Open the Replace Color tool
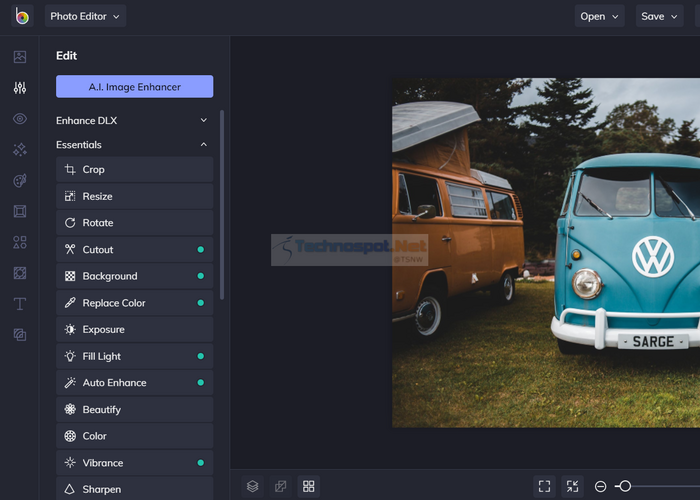Image resolution: width=700 pixels, height=500 pixels. tap(134, 303)
